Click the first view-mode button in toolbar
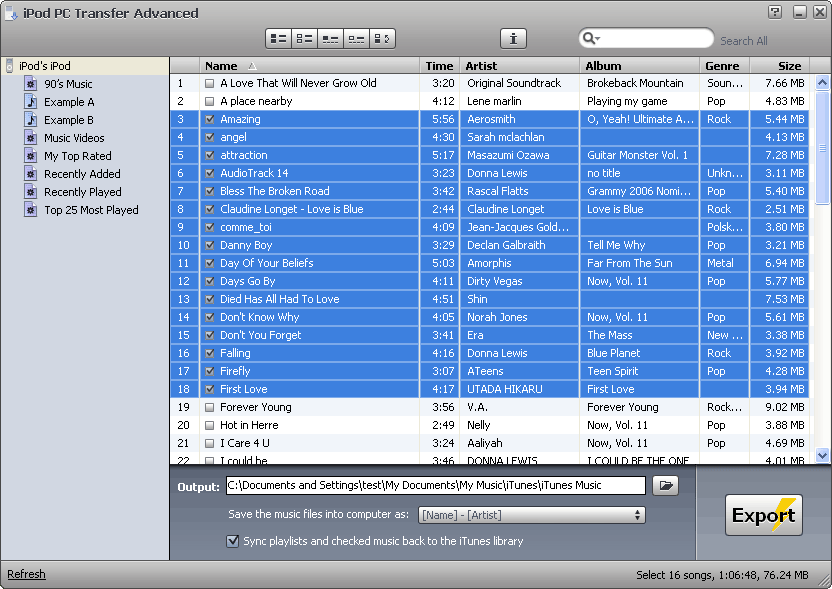Image resolution: width=832 pixels, height=589 pixels. click(278, 39)
